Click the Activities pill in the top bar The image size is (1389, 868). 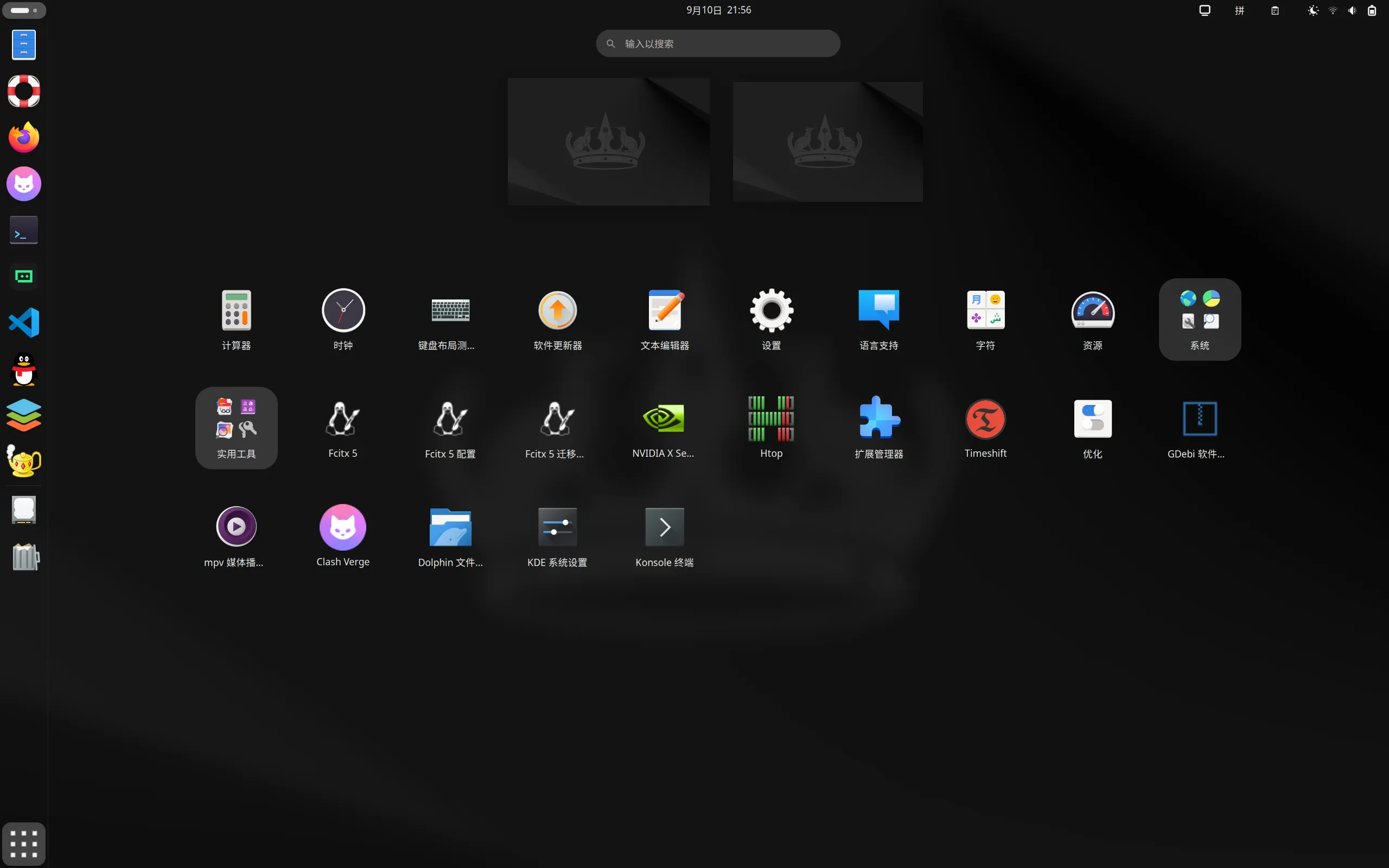pyautogui.click(x=23, y=10)
